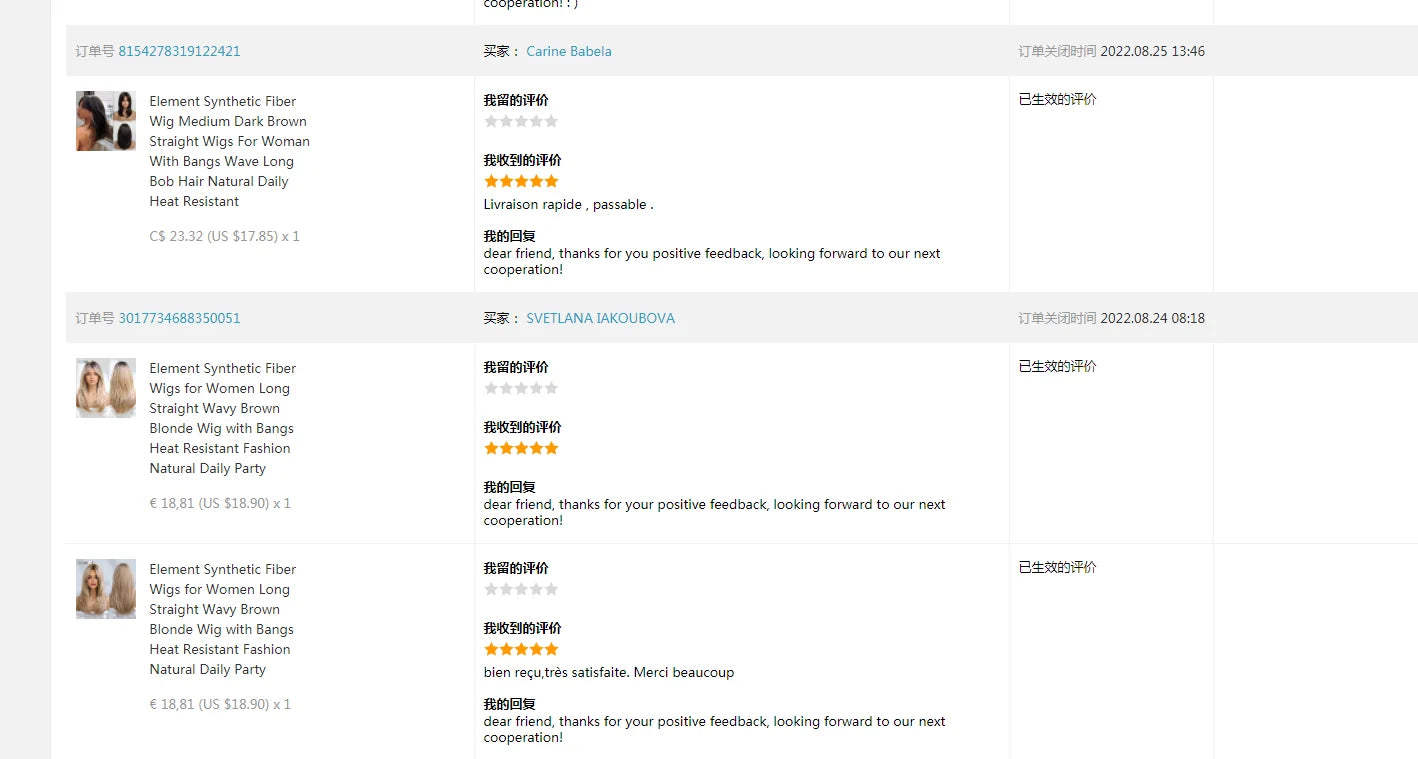The image size is (1418, 759).
Task: Click the order closed time 2022.08.25 13:46
Action: 1152,51
